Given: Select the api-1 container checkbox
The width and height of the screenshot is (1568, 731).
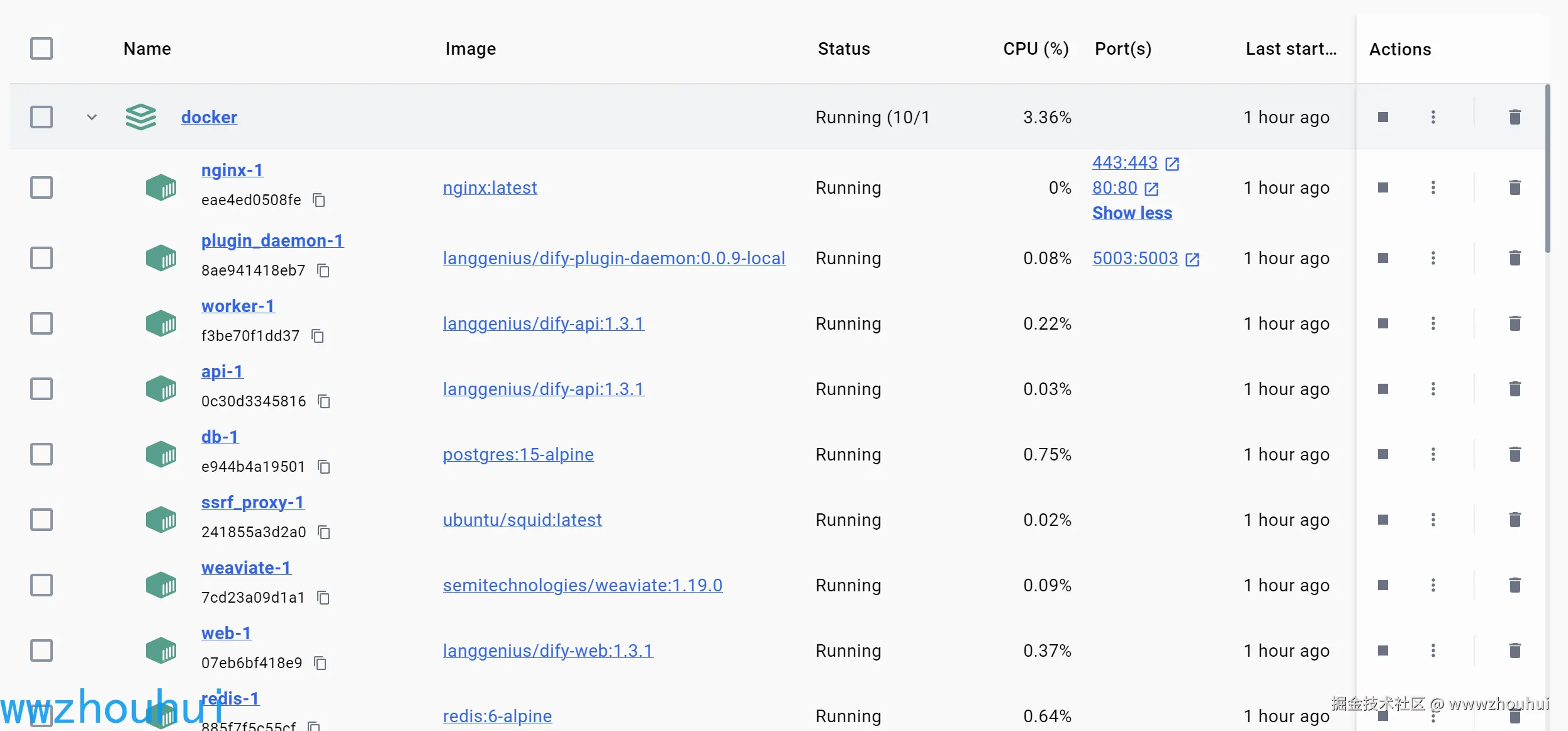Looking at the screenshot, I should pos(42,389).
